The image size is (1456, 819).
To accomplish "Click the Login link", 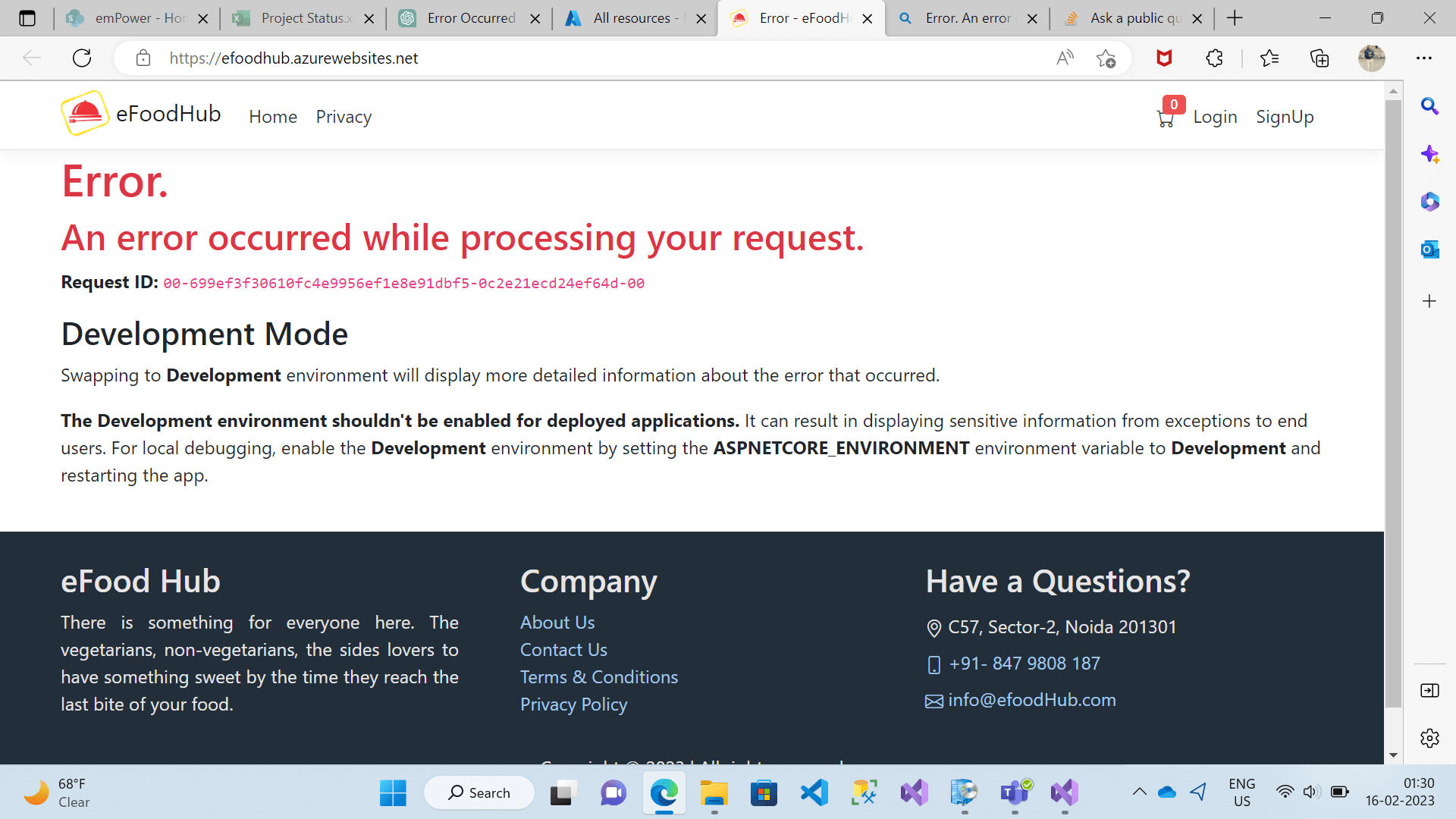I will click(x=1216, y=117).
